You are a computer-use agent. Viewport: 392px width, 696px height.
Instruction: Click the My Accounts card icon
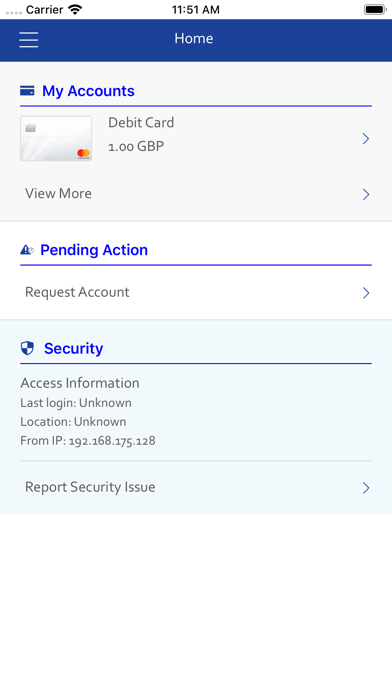point(27,91)
